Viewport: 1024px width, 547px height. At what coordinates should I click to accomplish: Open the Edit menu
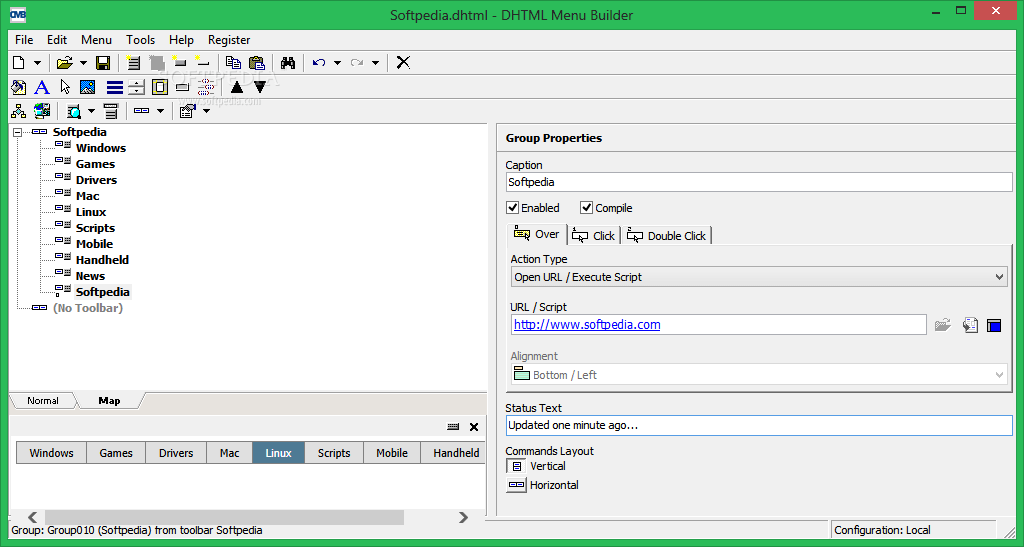[57, 40]
